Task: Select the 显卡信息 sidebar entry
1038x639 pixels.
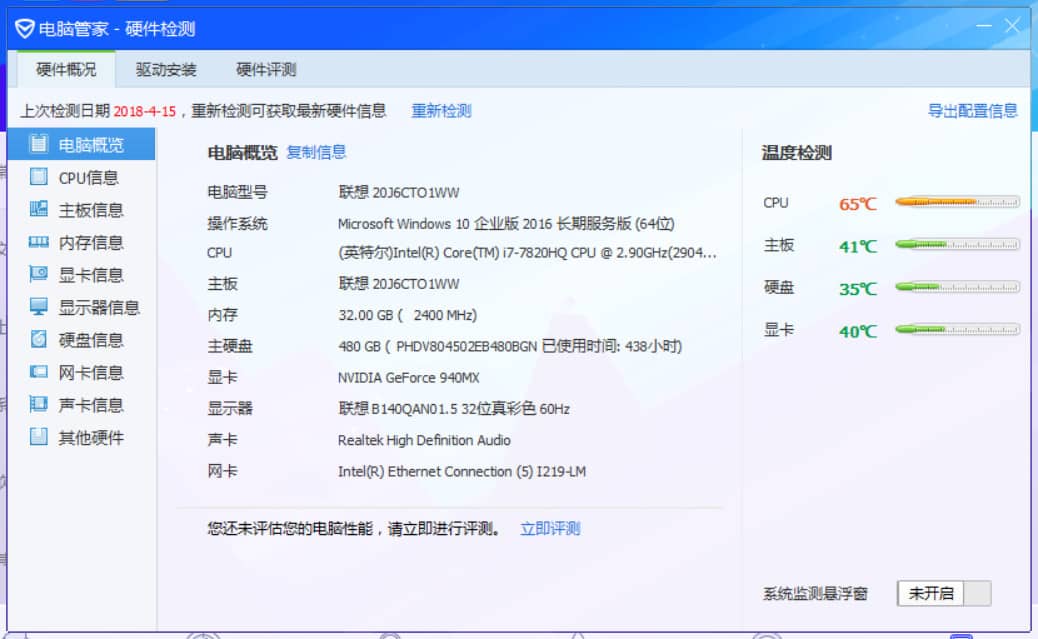Action: pos(81,275)
